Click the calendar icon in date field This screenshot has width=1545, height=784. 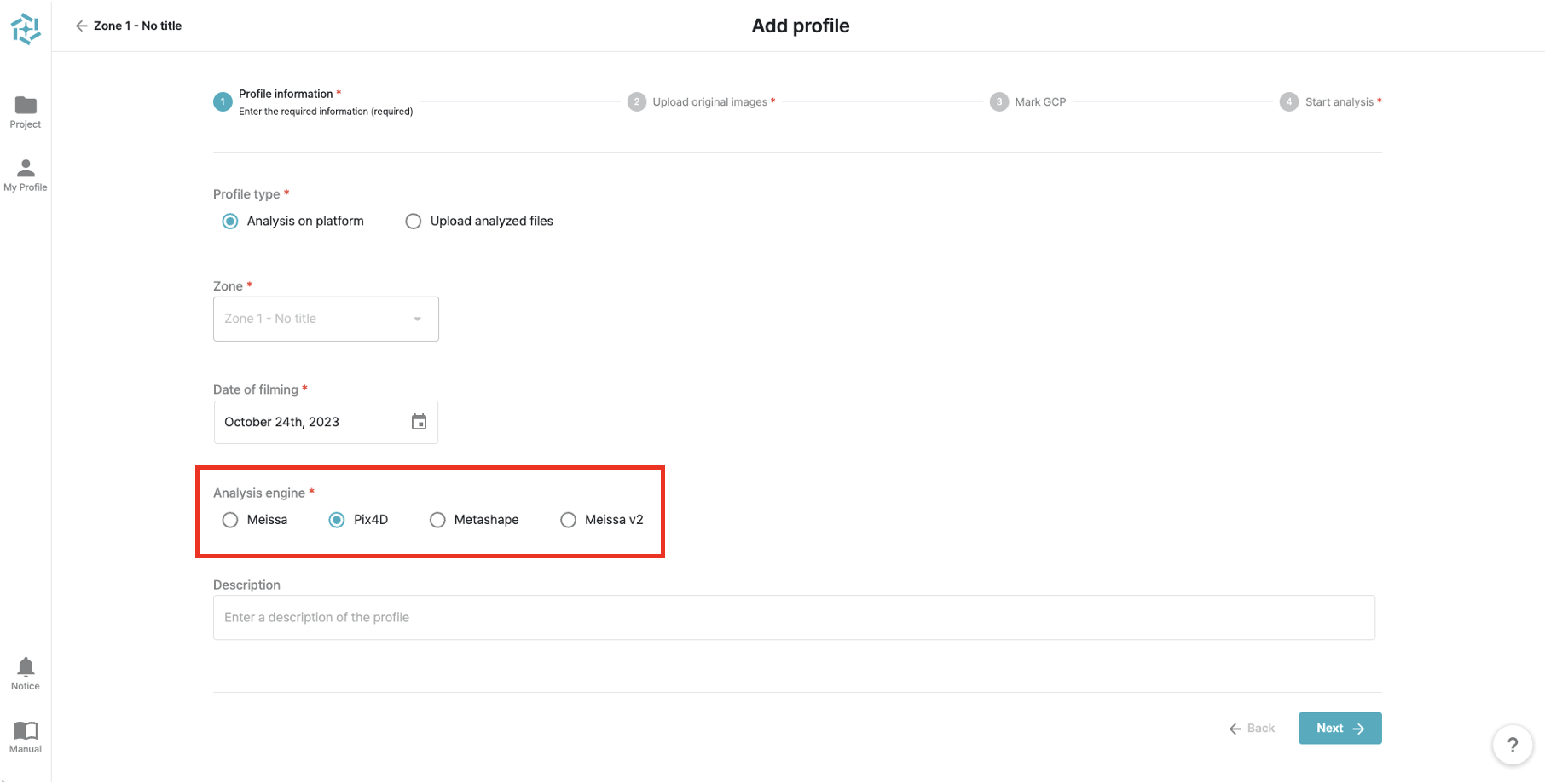pos(419,422)
